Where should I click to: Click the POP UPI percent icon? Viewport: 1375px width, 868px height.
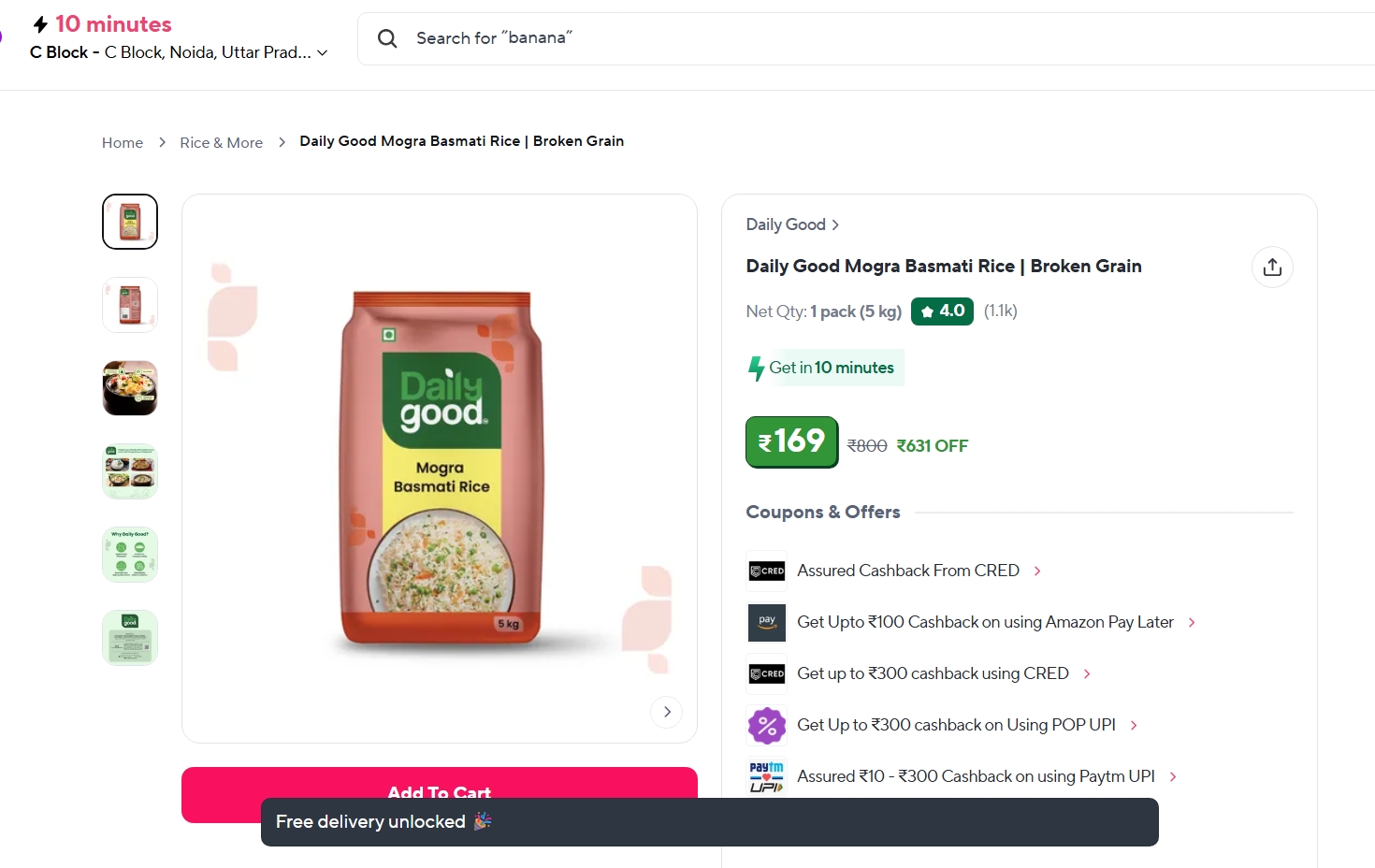767,725
